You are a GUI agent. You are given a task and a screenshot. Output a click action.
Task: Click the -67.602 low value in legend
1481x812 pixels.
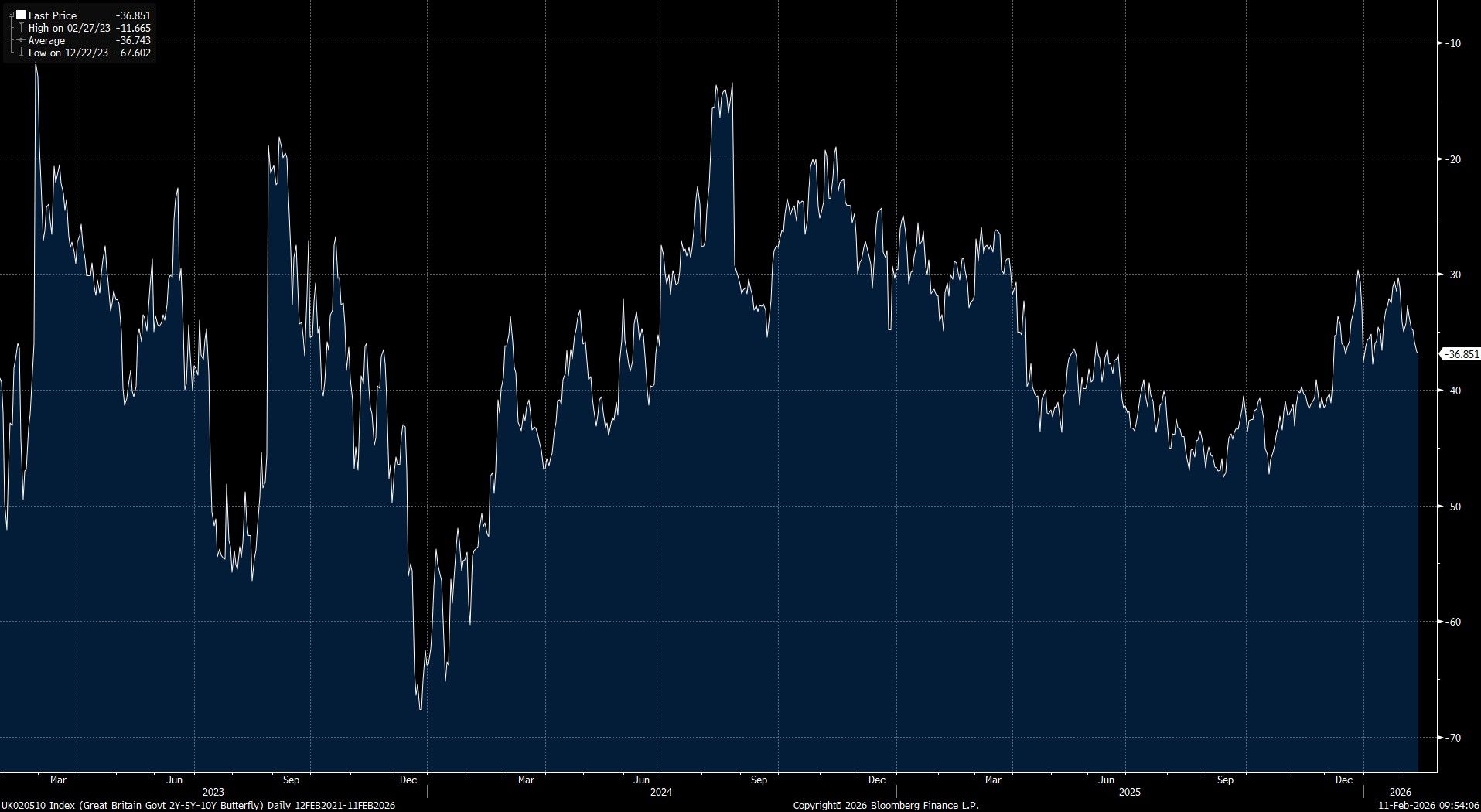(x=133, y=53)
